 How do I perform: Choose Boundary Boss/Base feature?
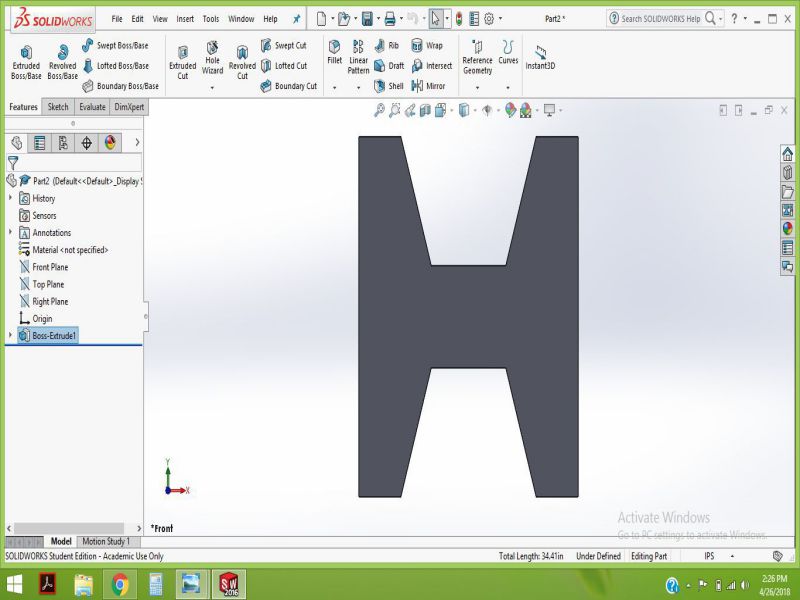(x=120, y=86)
